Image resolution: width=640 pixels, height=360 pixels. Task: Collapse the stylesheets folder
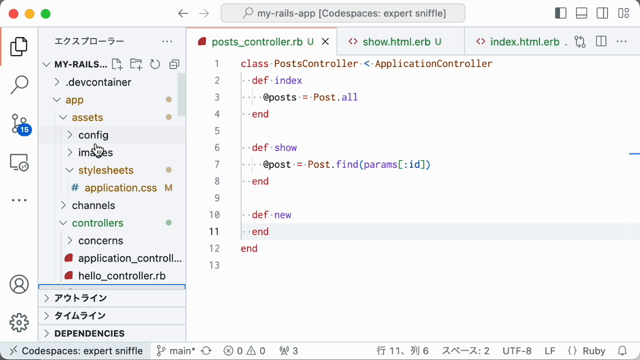pyautogui.click(x=112, y=170)
